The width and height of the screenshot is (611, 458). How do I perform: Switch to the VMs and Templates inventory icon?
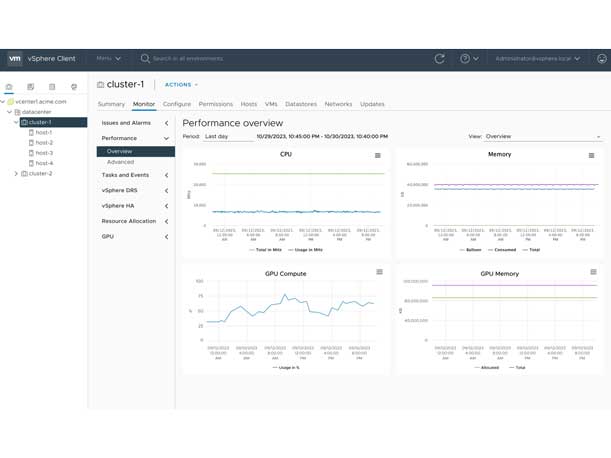[x=31, y=88]
